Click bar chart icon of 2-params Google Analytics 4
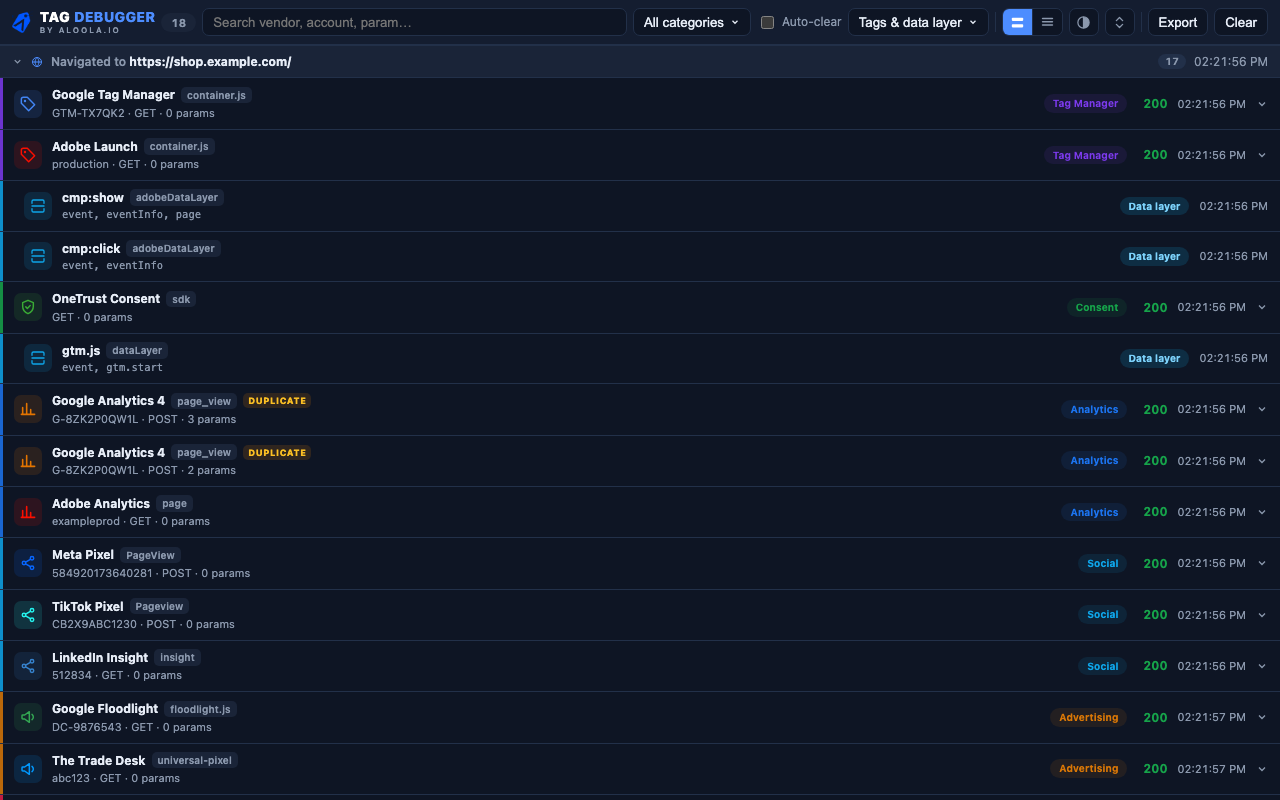The image size is (1280, 800). [28, 461]
